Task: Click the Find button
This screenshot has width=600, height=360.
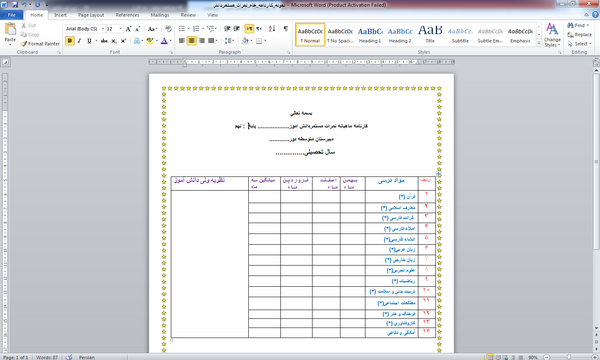Action: 579,25
